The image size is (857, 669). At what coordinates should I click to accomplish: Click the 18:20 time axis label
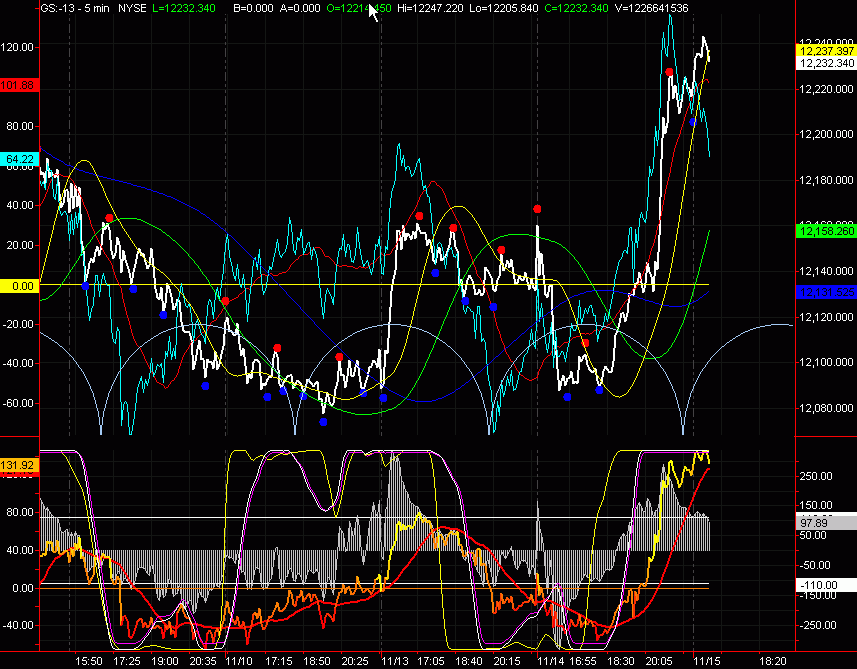pyautogui.click(x=773, y=661)
